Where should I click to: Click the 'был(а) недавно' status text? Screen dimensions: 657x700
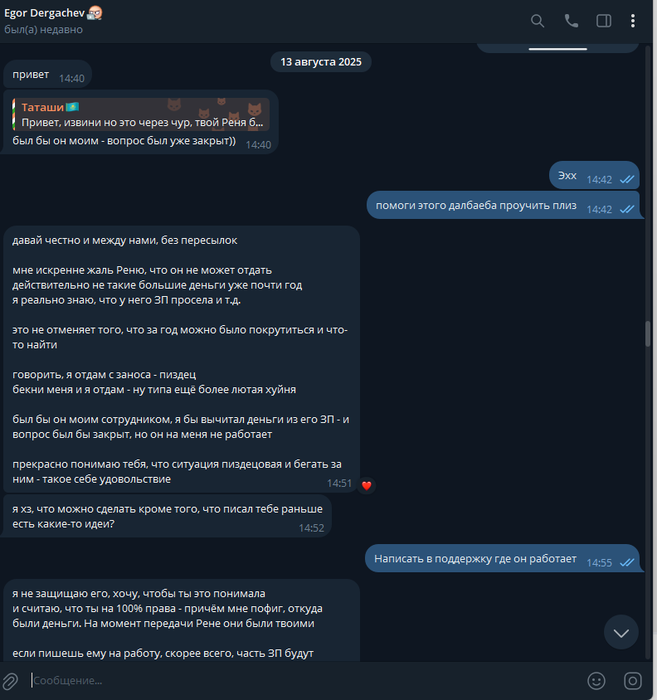[x=43, y=30]
